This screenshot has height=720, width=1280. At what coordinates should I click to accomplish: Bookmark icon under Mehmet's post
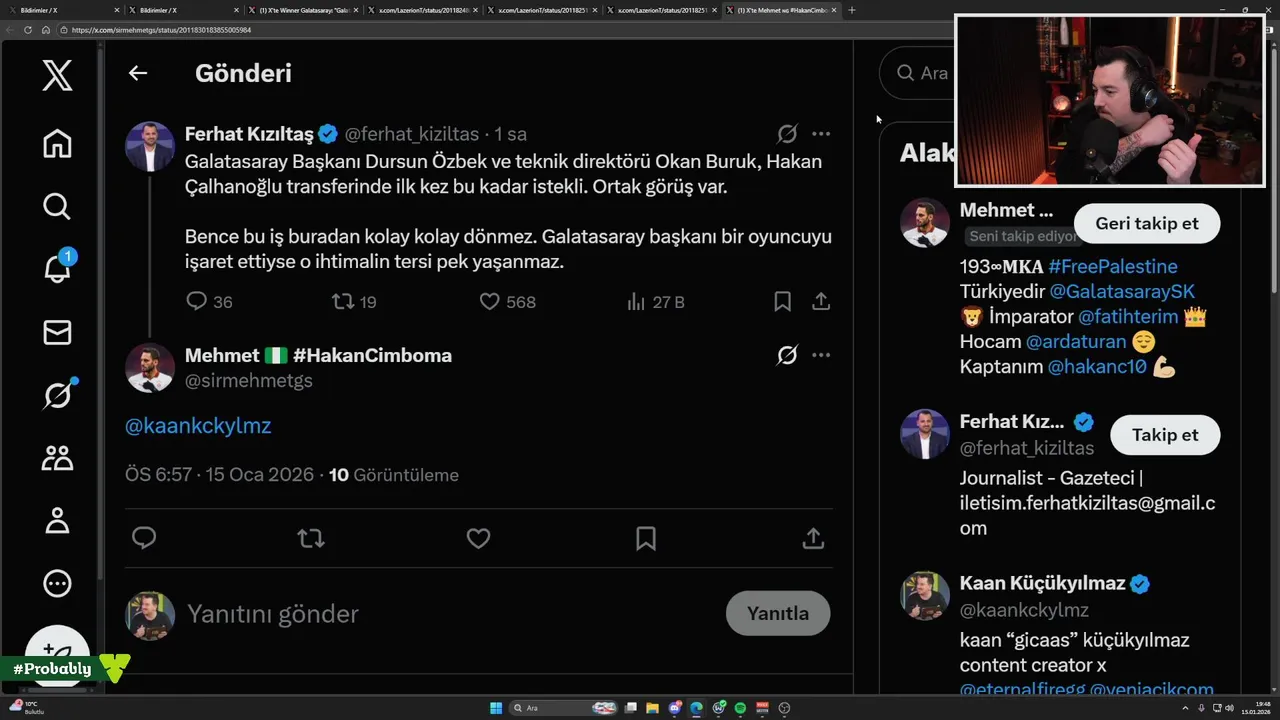[x=646, y=538]
